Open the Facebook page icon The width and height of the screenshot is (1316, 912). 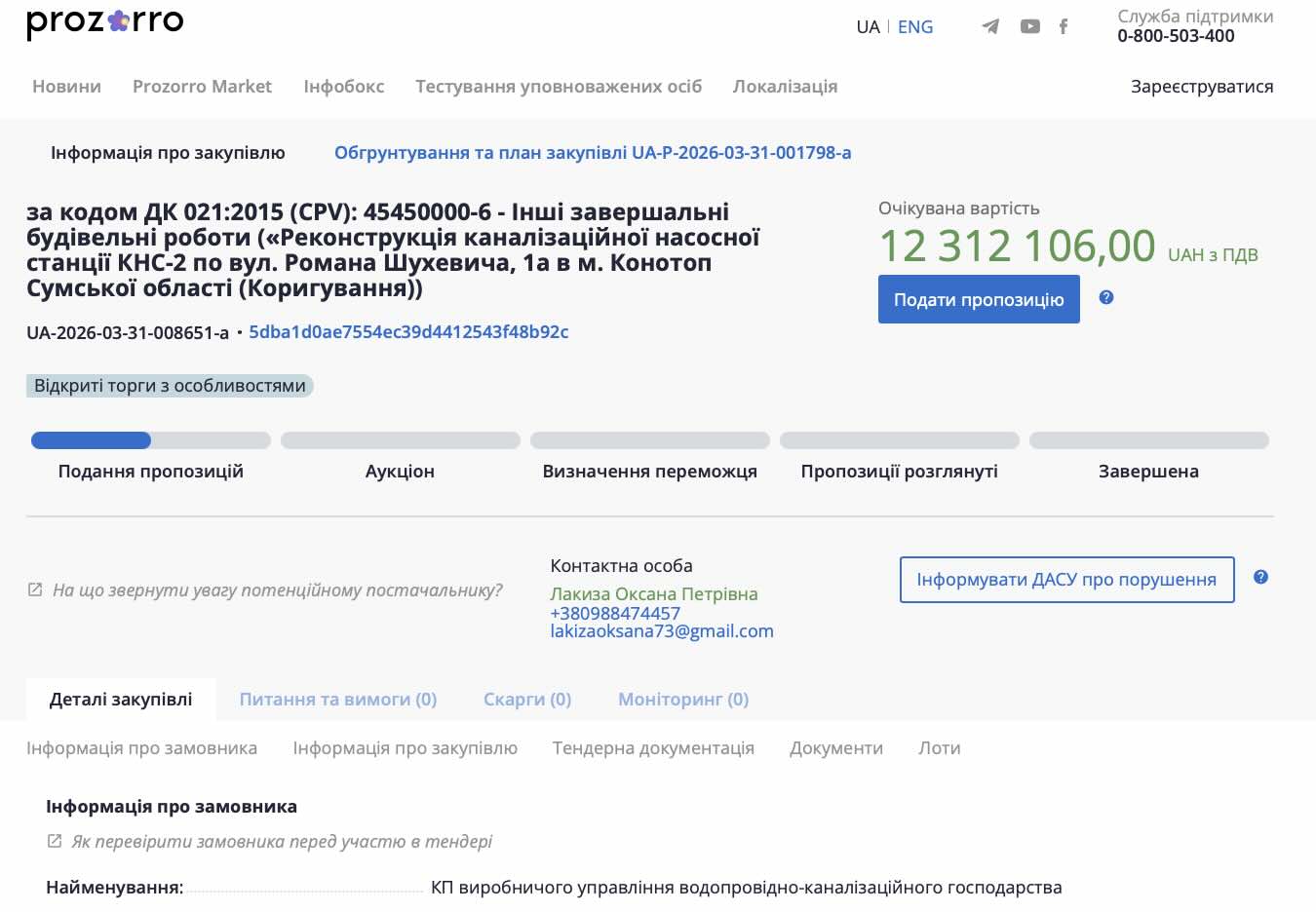click(x=1064, y=26)
